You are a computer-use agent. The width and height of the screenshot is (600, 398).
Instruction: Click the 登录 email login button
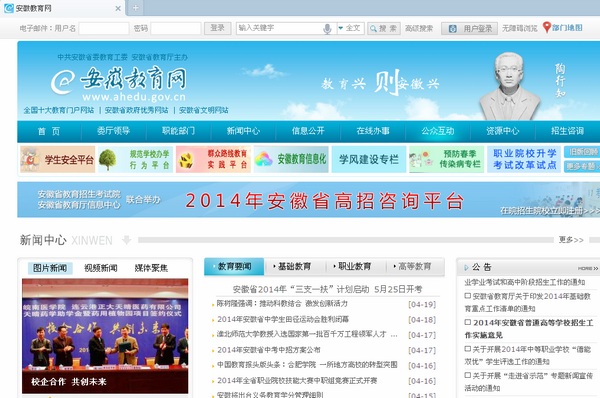217,28
